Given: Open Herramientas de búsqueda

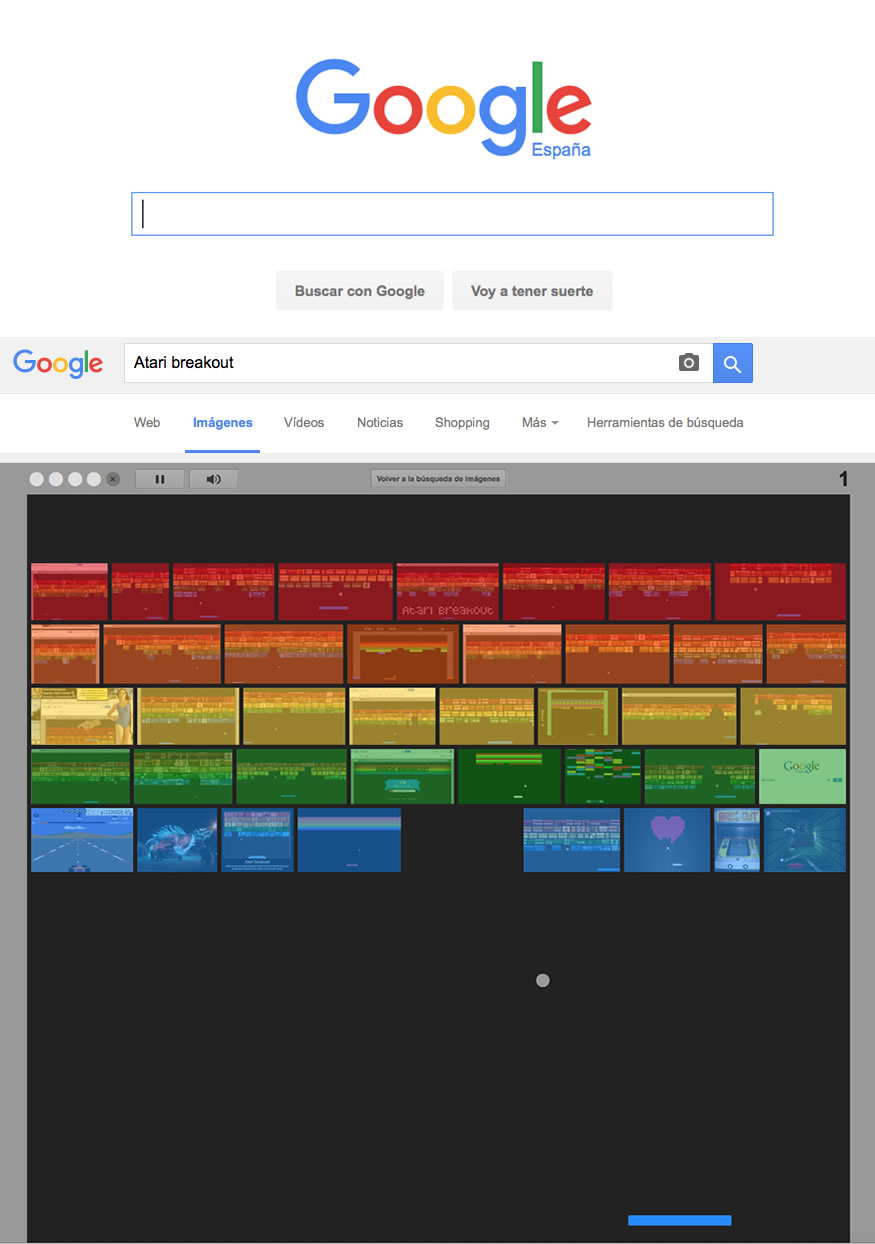Looking at the screenshot, I should 665,423.
